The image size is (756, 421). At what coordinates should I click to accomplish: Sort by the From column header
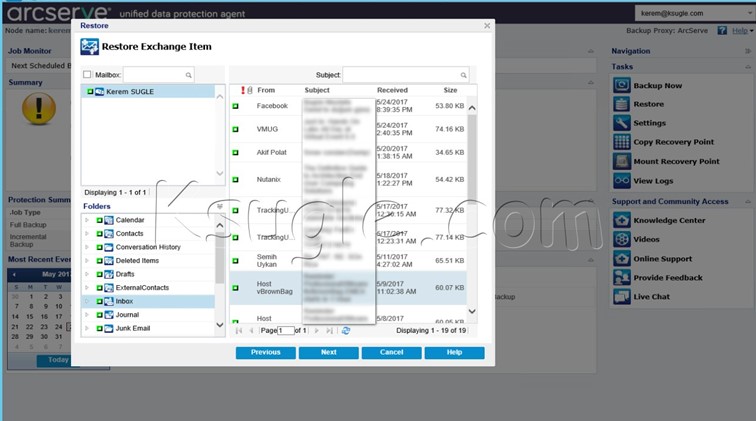(266, 90)
